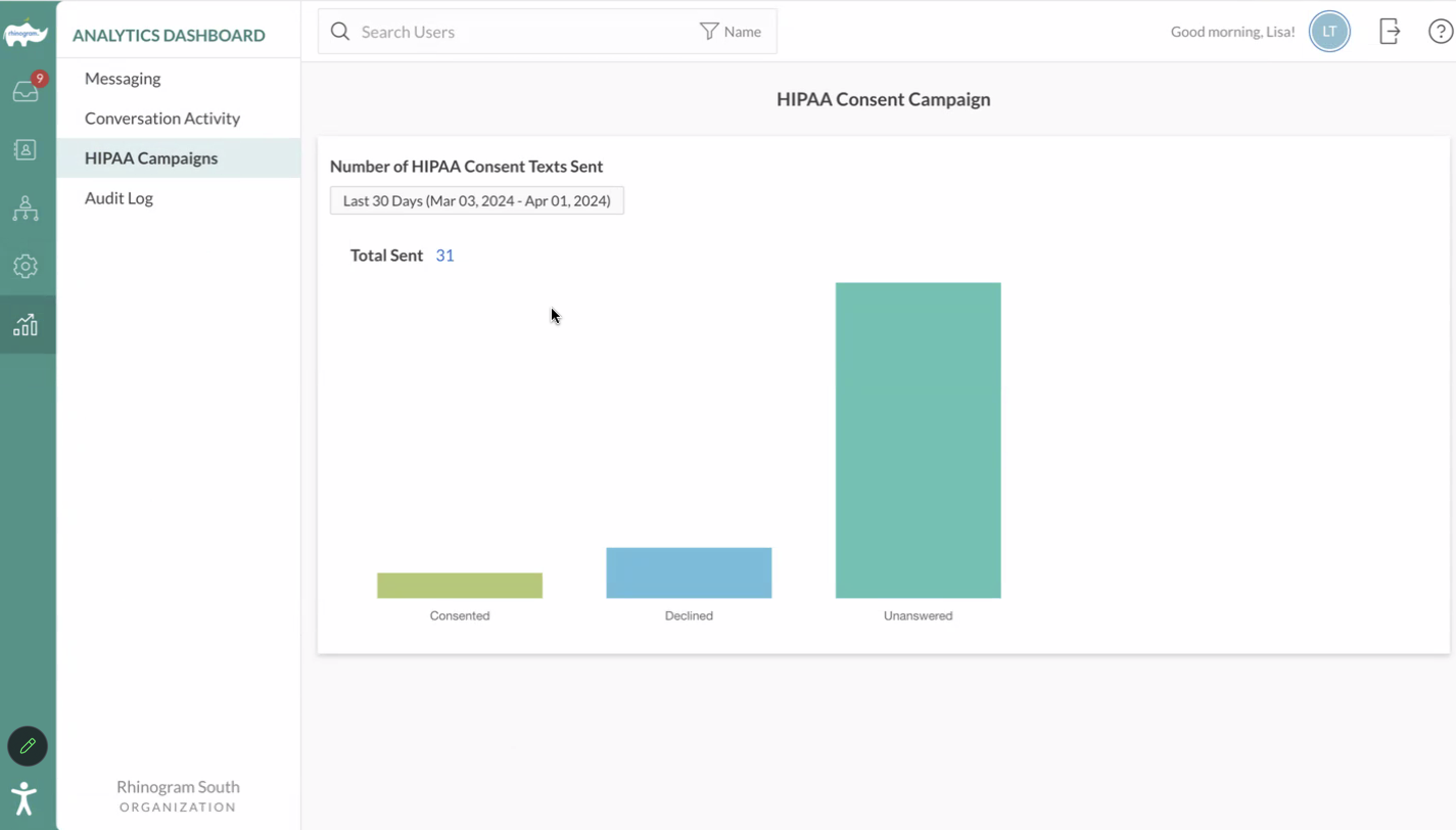Open the inbox with 9 notifications
1456x830 pixels.
pyautogui.click(x=26, y=90)
